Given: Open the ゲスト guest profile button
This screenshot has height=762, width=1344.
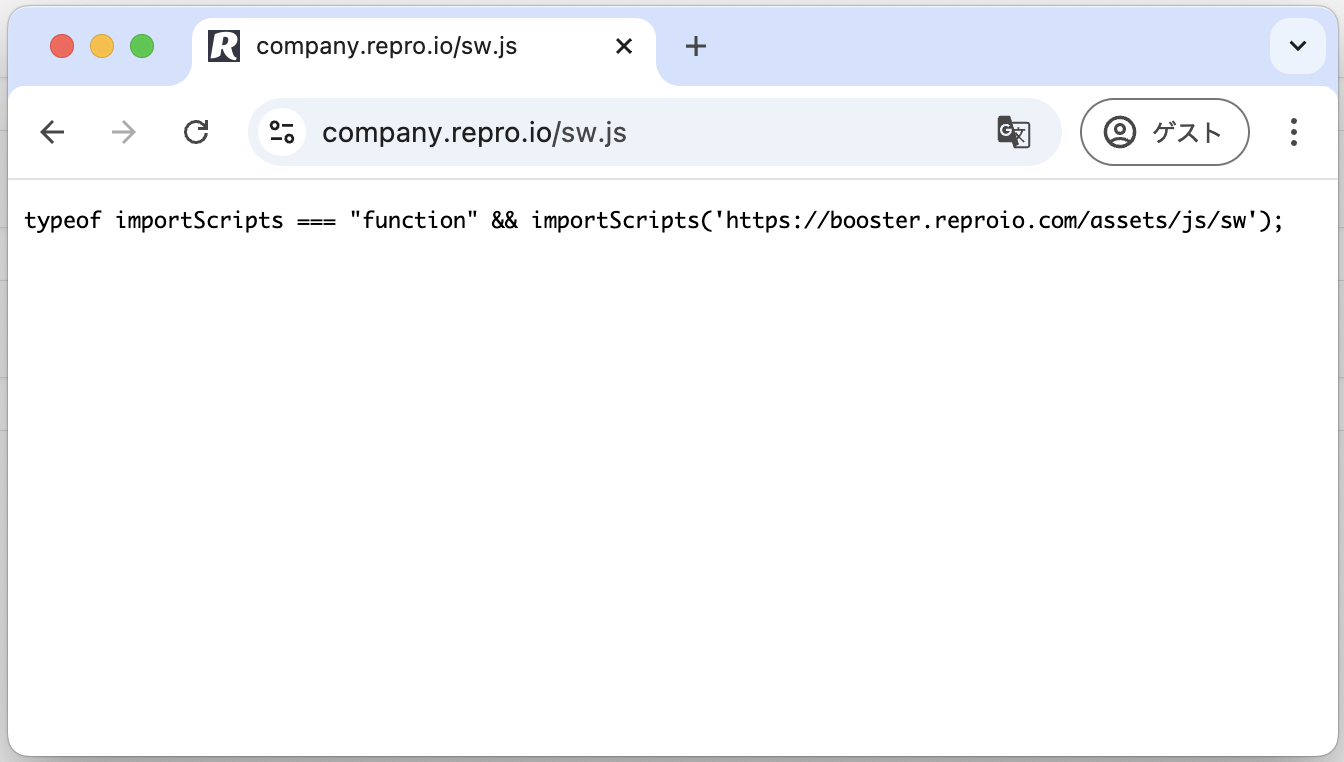Looking at the screenshot, I should (1164, 132).
